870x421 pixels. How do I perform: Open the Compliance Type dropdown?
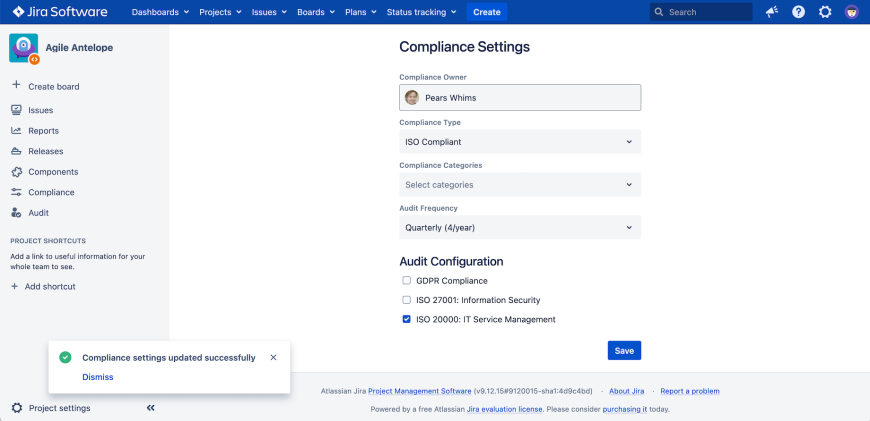(x=519, y=142)
